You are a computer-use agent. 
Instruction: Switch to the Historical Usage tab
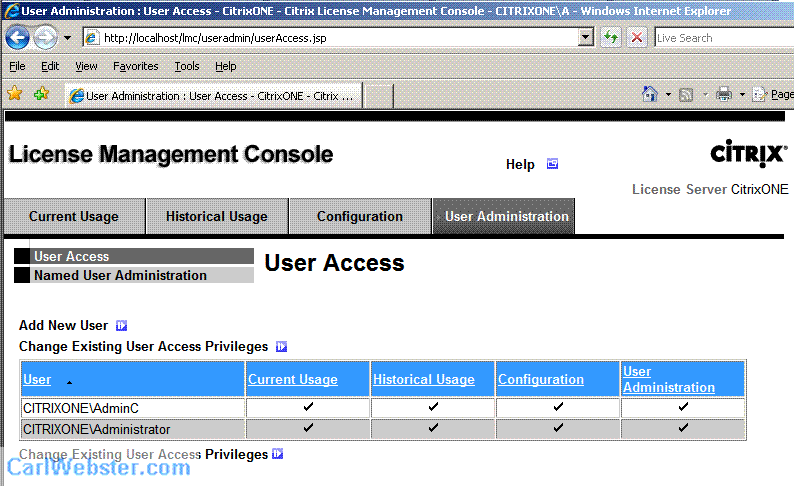tap(217, 216)
